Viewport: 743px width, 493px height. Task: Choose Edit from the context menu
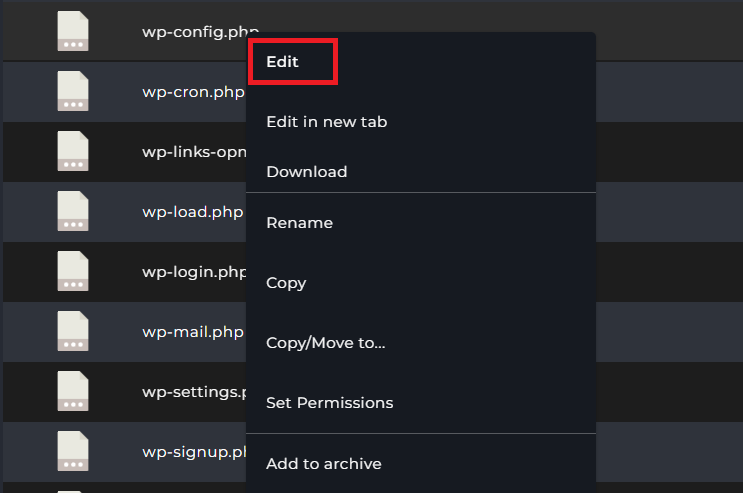[283, 62]
